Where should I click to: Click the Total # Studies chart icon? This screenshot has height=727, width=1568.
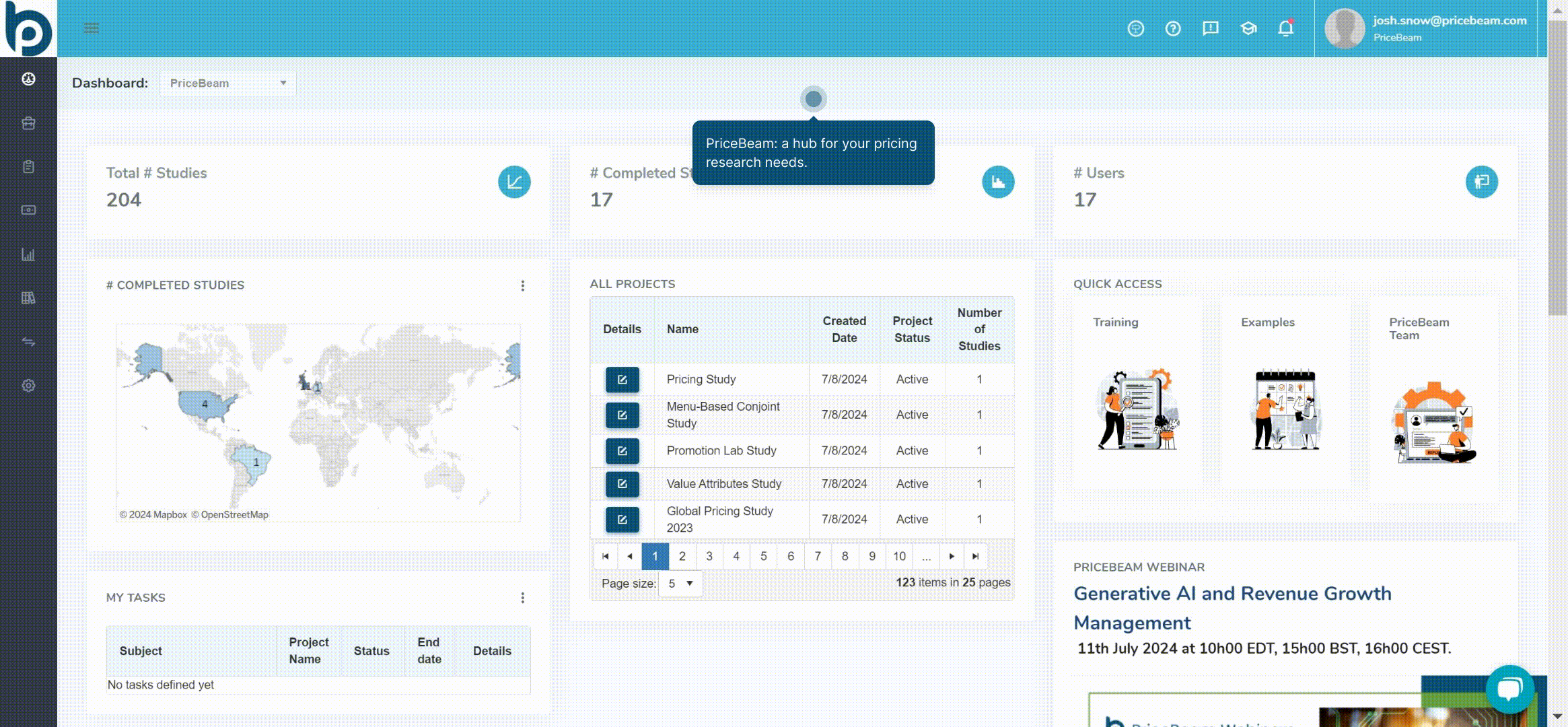pyautogui.click(x=514, y=182)
